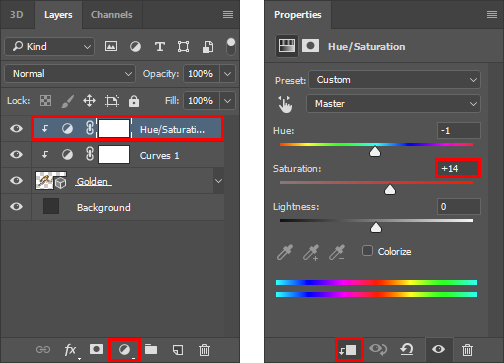This screenshot has height=363, width=504.
Task: View previous state icon in Properties
Action: (378, 349)
